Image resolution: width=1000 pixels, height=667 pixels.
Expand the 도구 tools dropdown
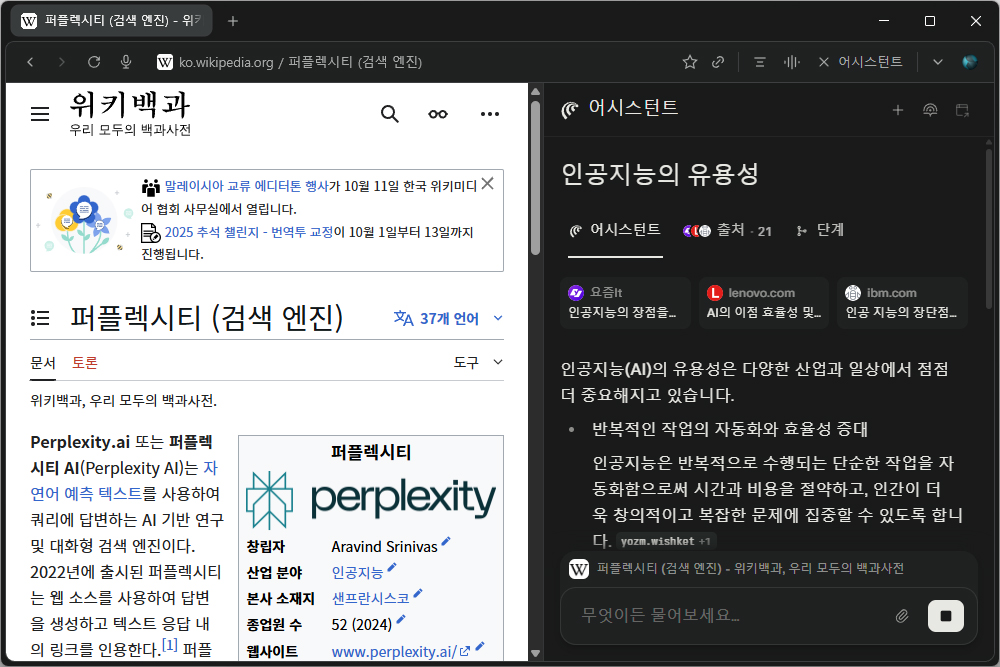point(478,362)
